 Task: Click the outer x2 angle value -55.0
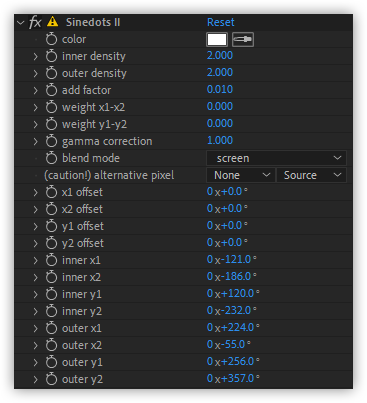(x=233, y=344)
